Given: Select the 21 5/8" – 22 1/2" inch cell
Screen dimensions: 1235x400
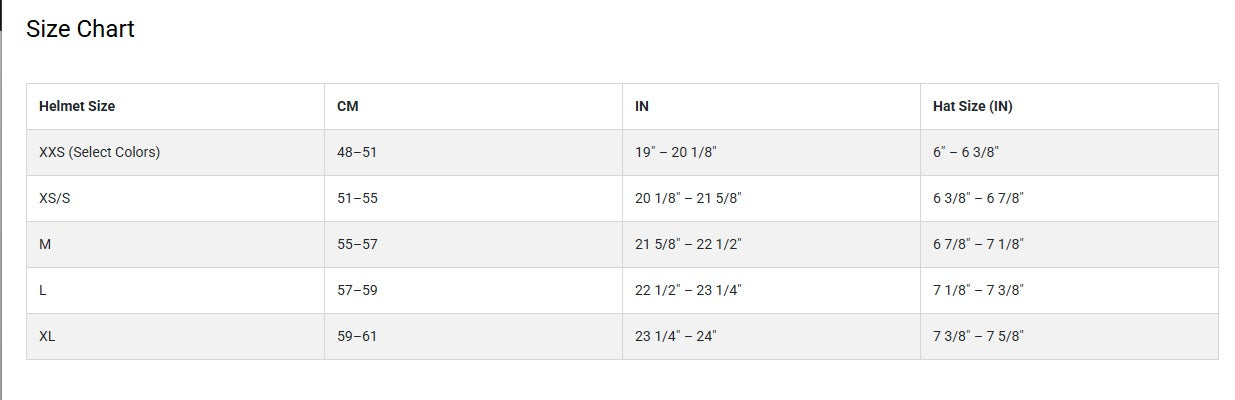Looking at the screenshot, I should (x=688, y=244).
